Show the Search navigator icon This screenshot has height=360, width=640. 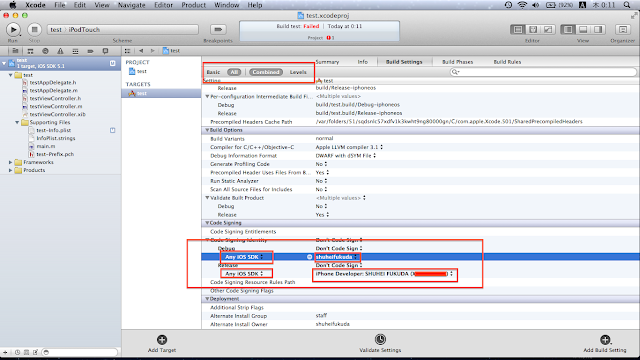pos(45,51)
